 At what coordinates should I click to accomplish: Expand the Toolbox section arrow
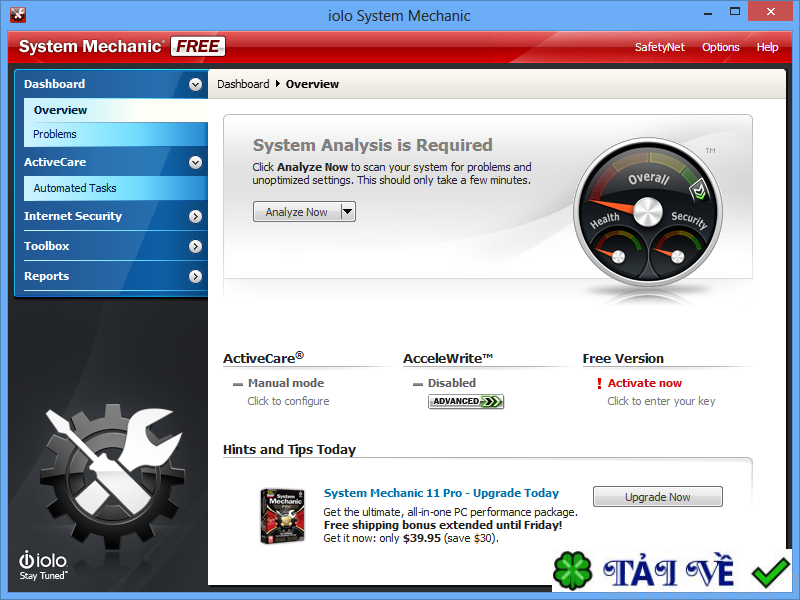click(195, 246)
